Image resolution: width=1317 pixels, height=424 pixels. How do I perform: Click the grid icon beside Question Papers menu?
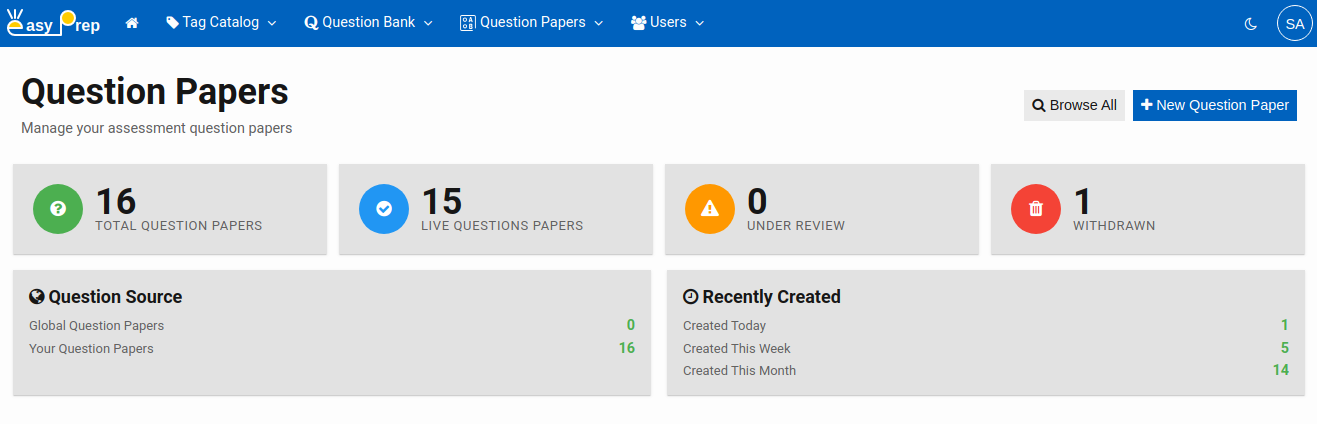pos(467,23)
